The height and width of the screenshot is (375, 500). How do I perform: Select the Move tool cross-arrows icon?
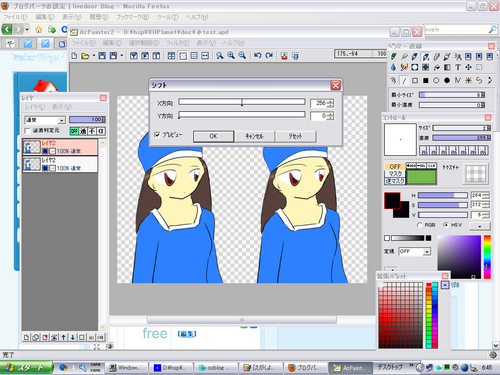(468, 67)
